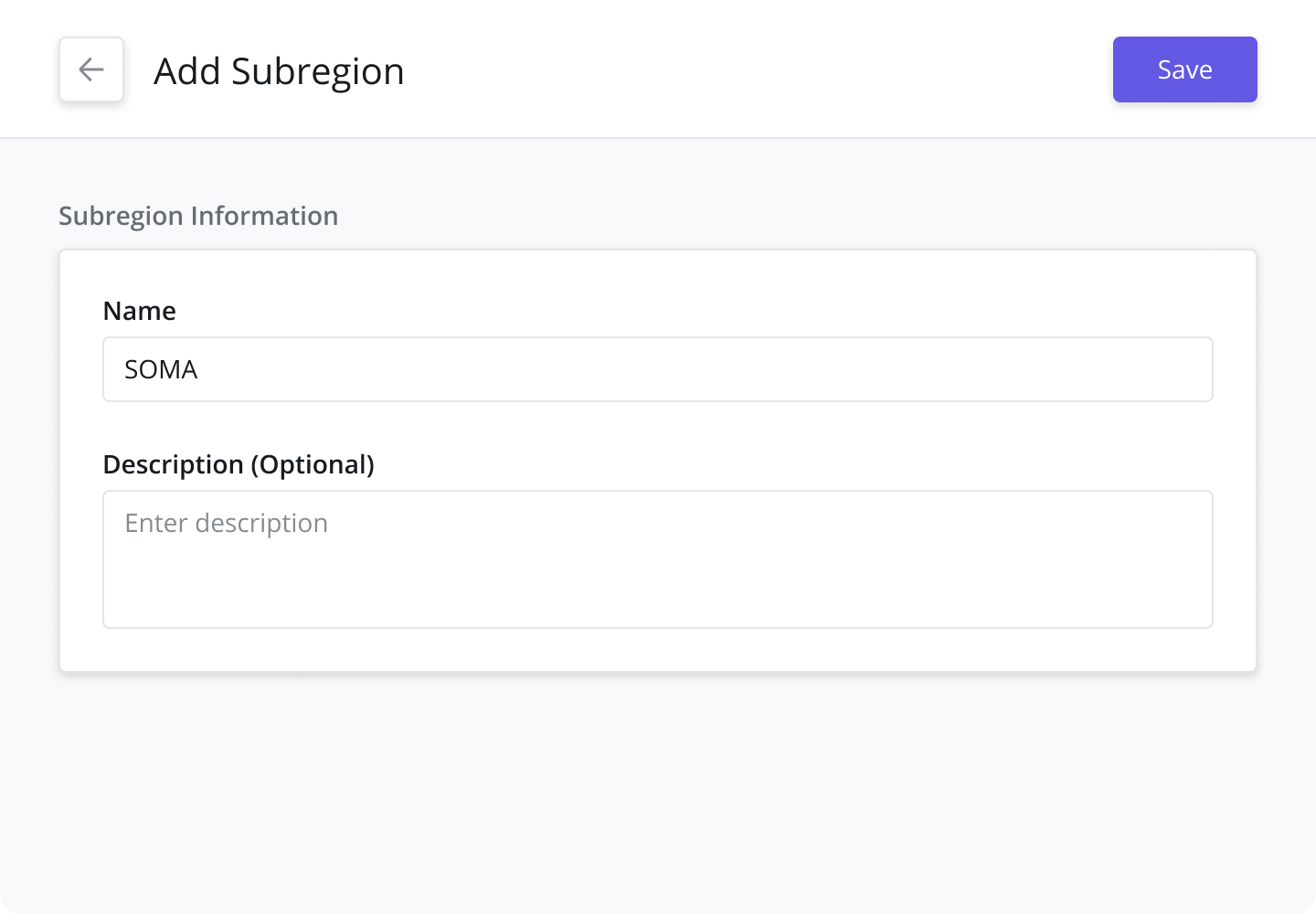
Task: Place cursor after SOMA text
Action: [x=199, y=369]
